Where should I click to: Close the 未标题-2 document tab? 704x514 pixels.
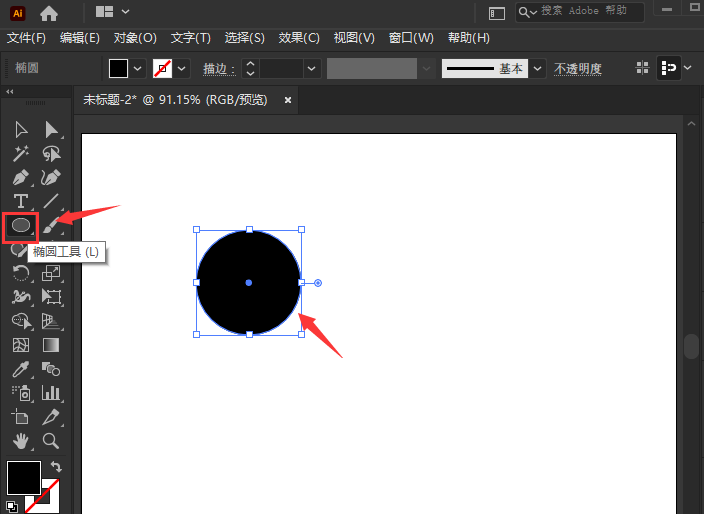click(x=288, y=100)
